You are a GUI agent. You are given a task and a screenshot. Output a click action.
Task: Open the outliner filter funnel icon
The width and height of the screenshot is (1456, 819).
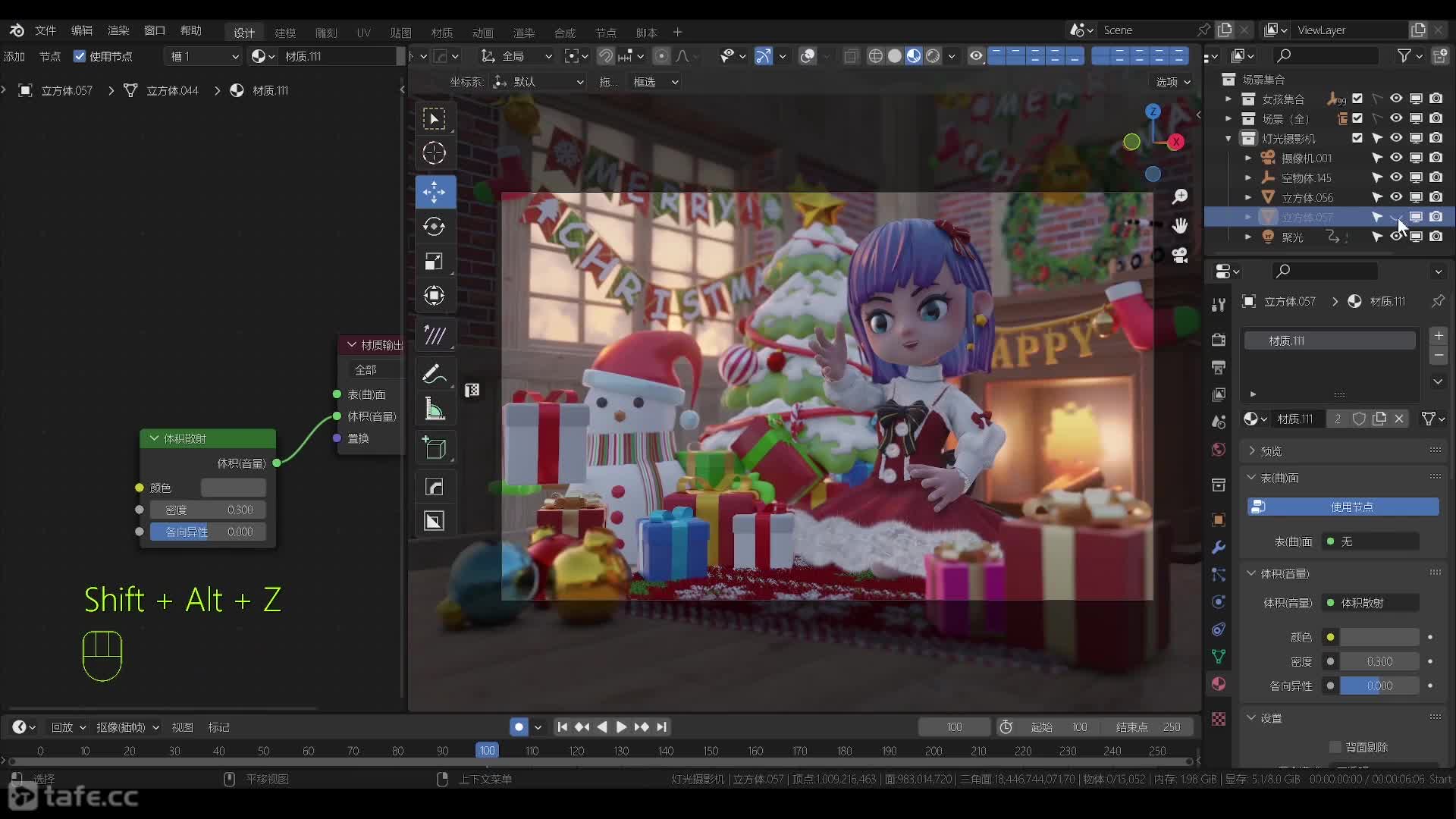click(1404, 55)
